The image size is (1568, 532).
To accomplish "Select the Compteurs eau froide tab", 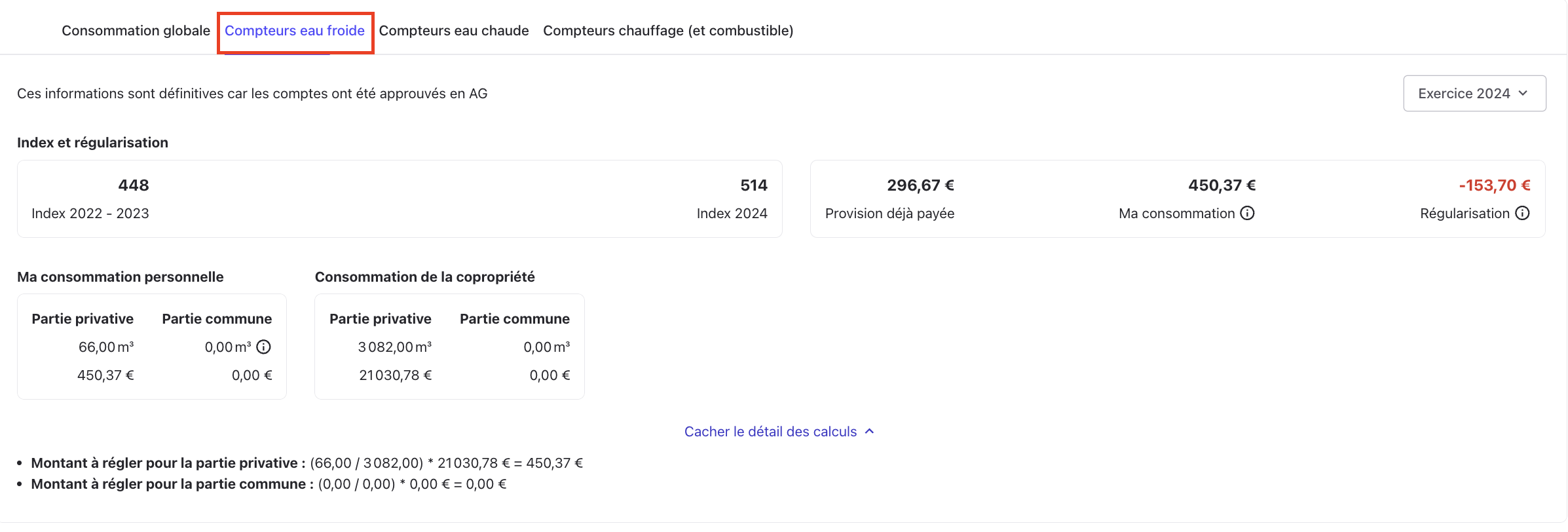I will [295, 31].
